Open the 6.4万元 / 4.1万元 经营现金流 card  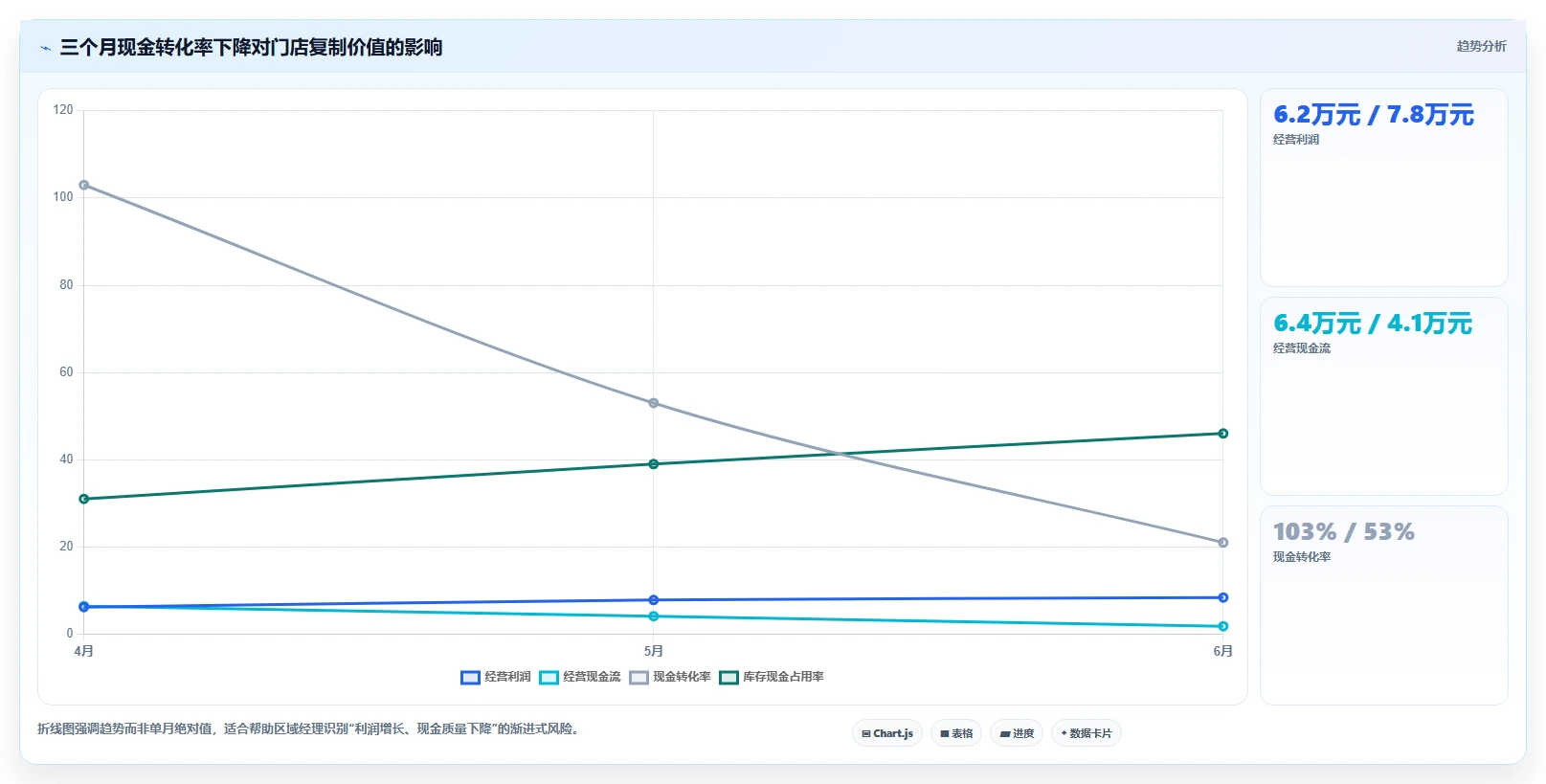1384,396
